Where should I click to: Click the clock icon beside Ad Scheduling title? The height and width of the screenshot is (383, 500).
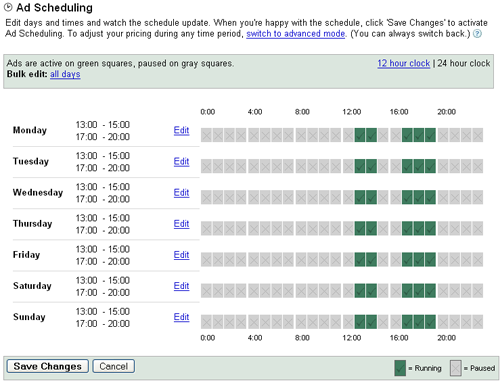tap(8, 7)
